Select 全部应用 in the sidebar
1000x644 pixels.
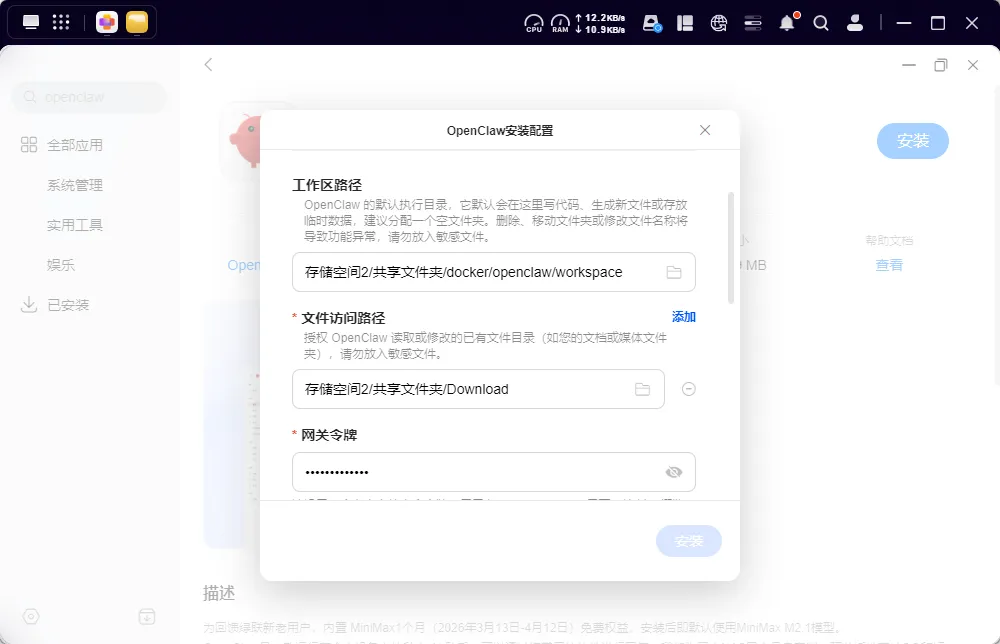coord(74,145)
